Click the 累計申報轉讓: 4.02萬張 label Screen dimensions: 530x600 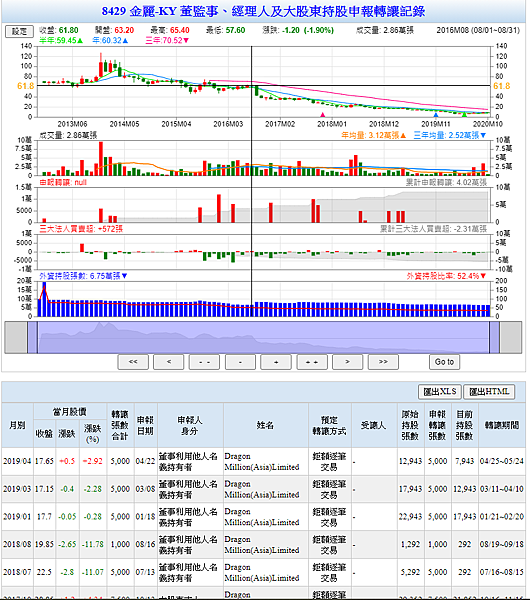coord(446,183)
